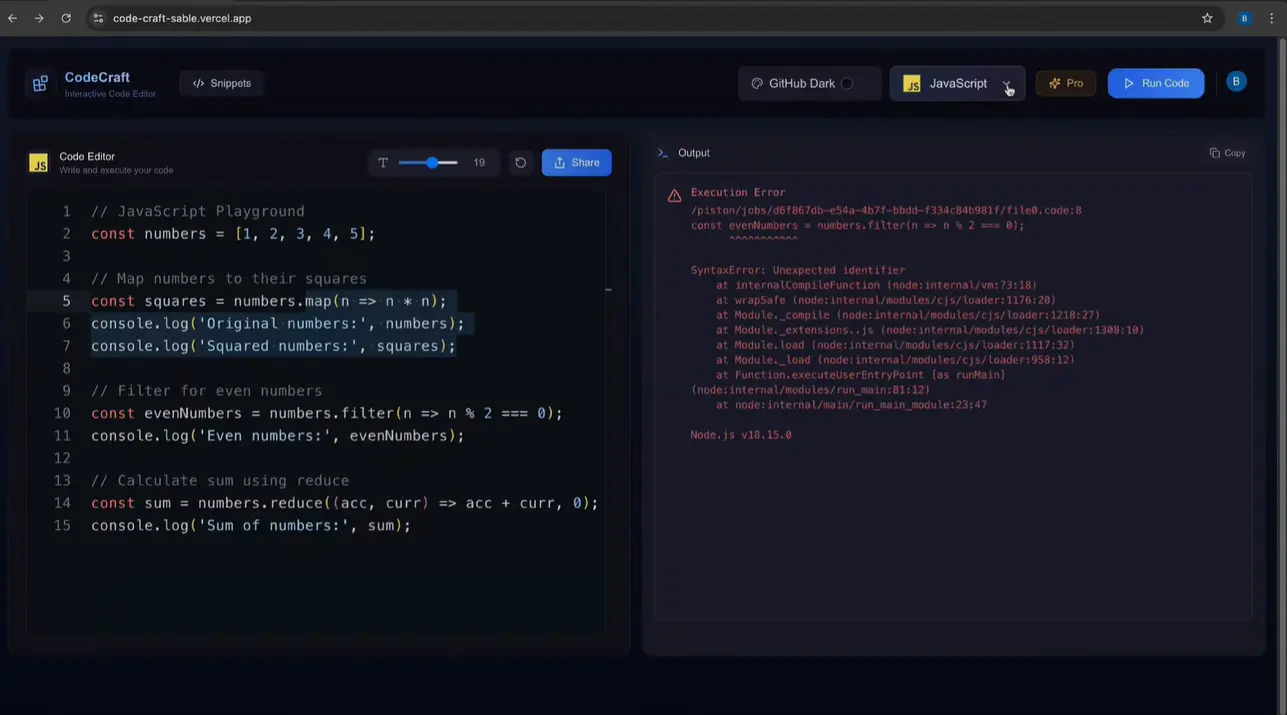Click the address bar URL code-craft-sable.vercel.app
1287x715 pixels.
pyautogui.click(x=182, y=18)
